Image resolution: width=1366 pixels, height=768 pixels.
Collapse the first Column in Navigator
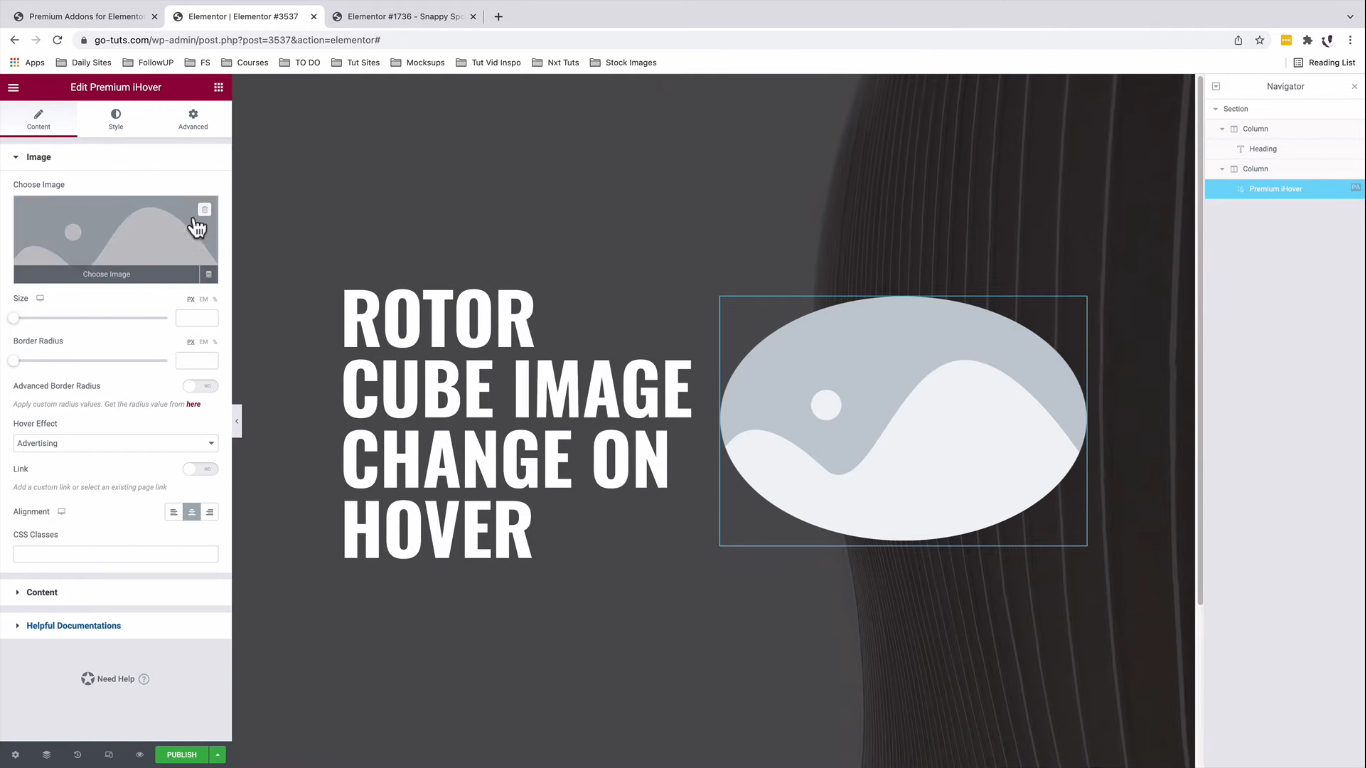pos(1222,129)
